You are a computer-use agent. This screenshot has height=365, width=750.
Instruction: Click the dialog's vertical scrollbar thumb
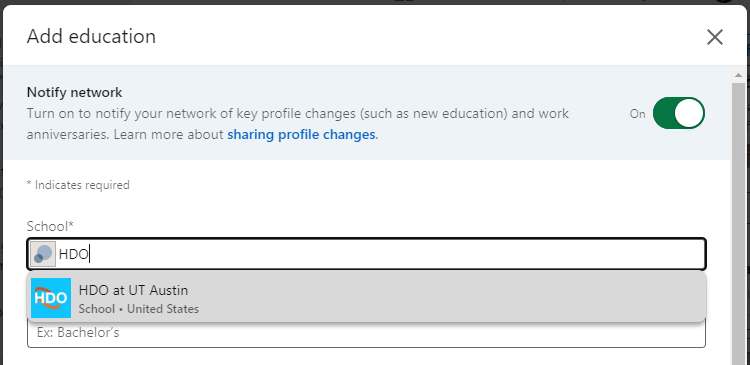[739, 222]
